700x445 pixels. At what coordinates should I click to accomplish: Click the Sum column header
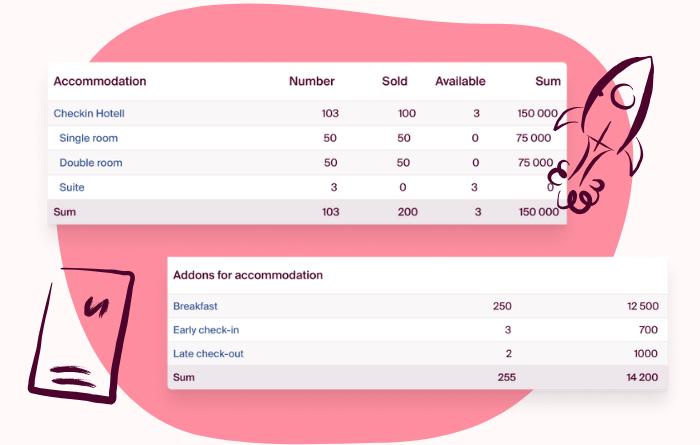548,81
